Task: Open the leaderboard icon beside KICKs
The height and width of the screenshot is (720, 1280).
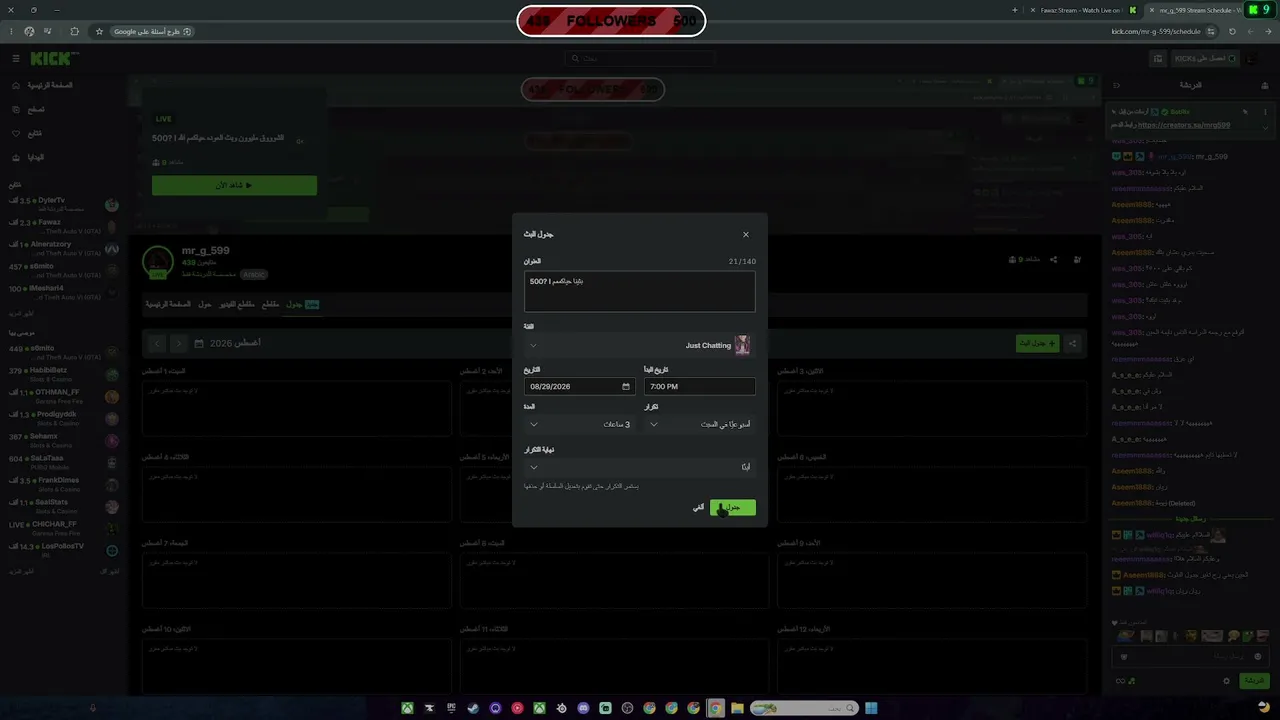Action: (x=1158, y=59)
